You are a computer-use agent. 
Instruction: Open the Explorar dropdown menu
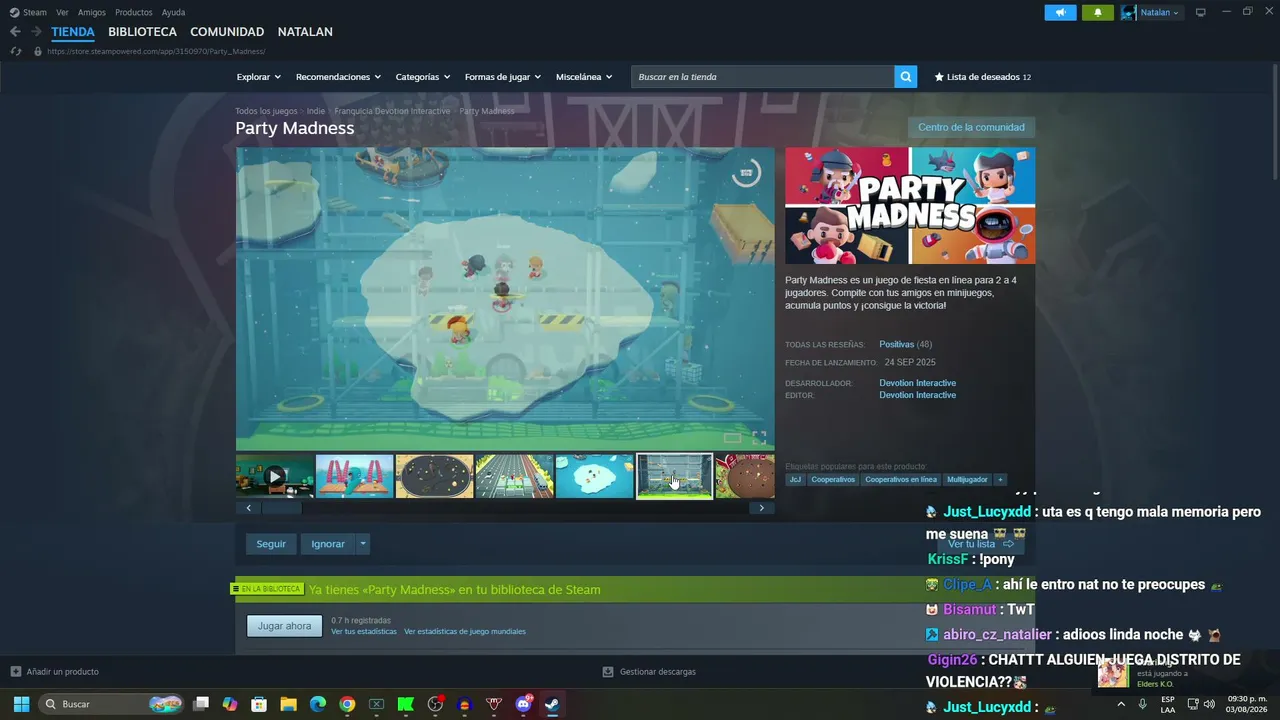coord(259,77)
